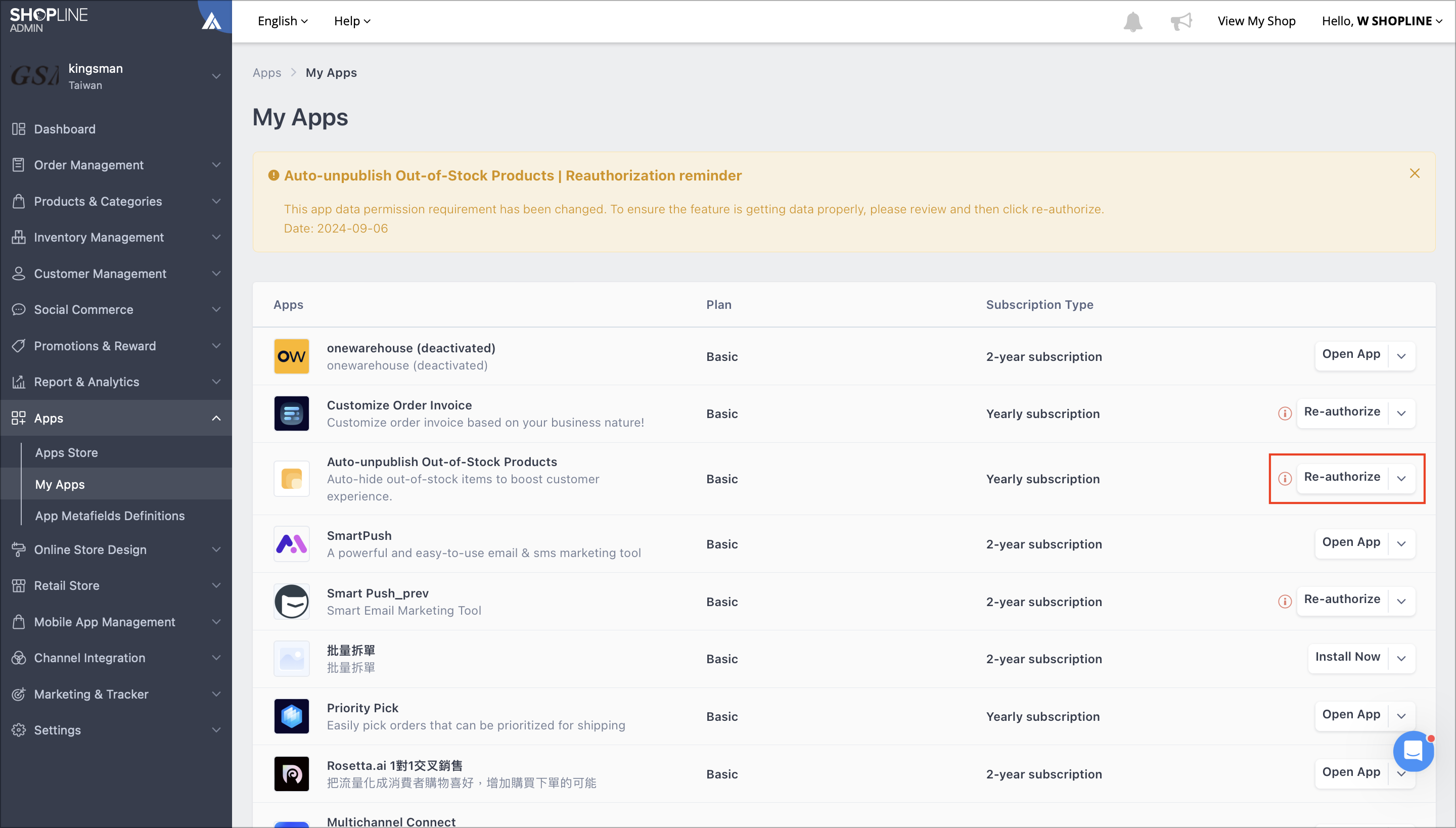
Task: Click the Multichannel Connect app name
Action: pyautogui.click(x=391, y=822)
